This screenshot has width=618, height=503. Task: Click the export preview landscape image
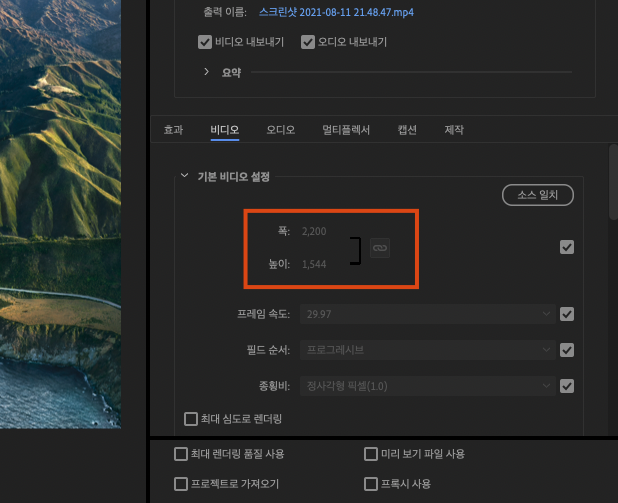coord(60,214)
